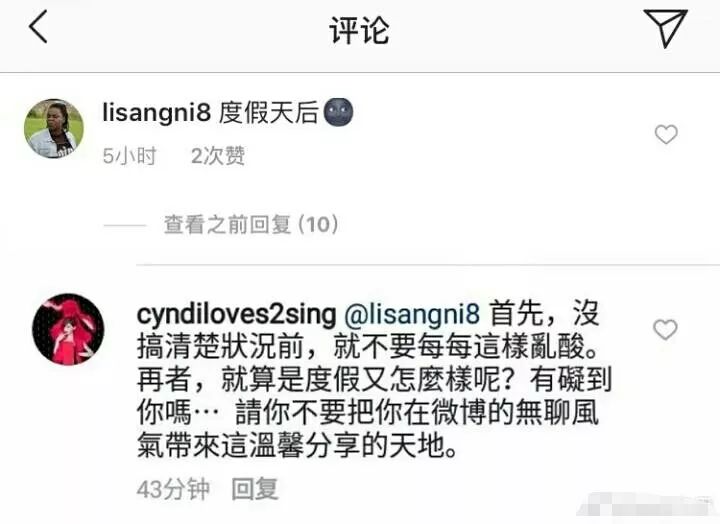Go back using the left chevron arrow

[38, 27]
